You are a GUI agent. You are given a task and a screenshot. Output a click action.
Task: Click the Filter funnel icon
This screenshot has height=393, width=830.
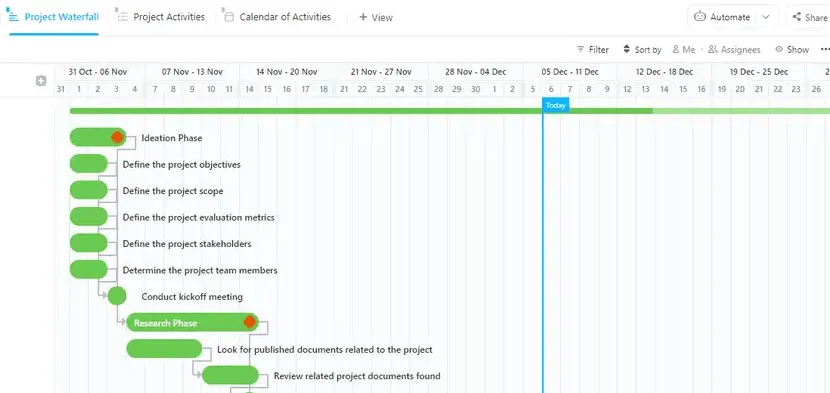[581, 49]
